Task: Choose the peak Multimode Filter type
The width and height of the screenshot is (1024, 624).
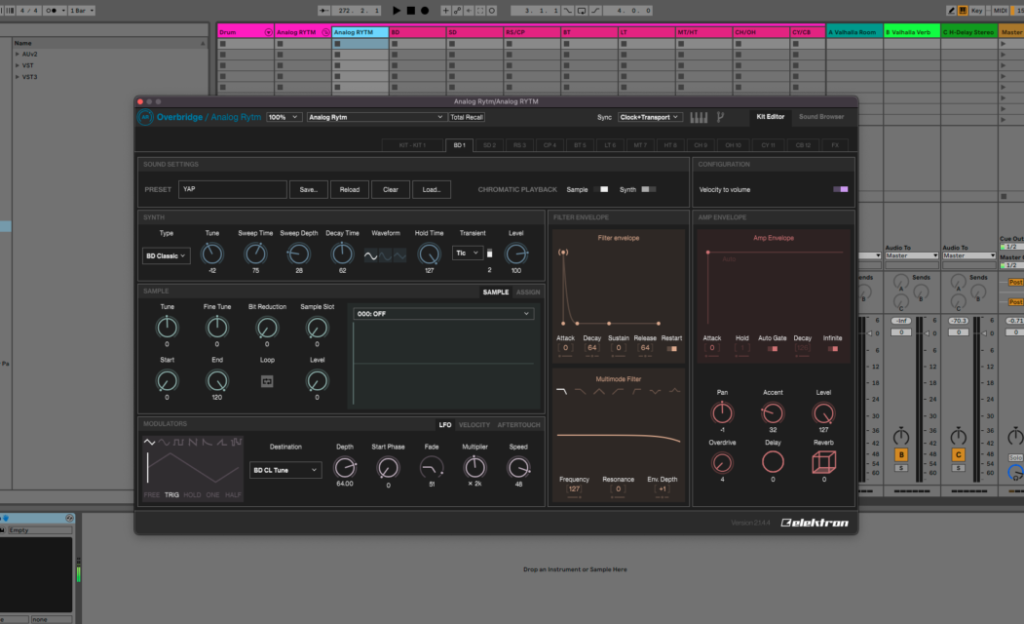Action: coord(675,392)
